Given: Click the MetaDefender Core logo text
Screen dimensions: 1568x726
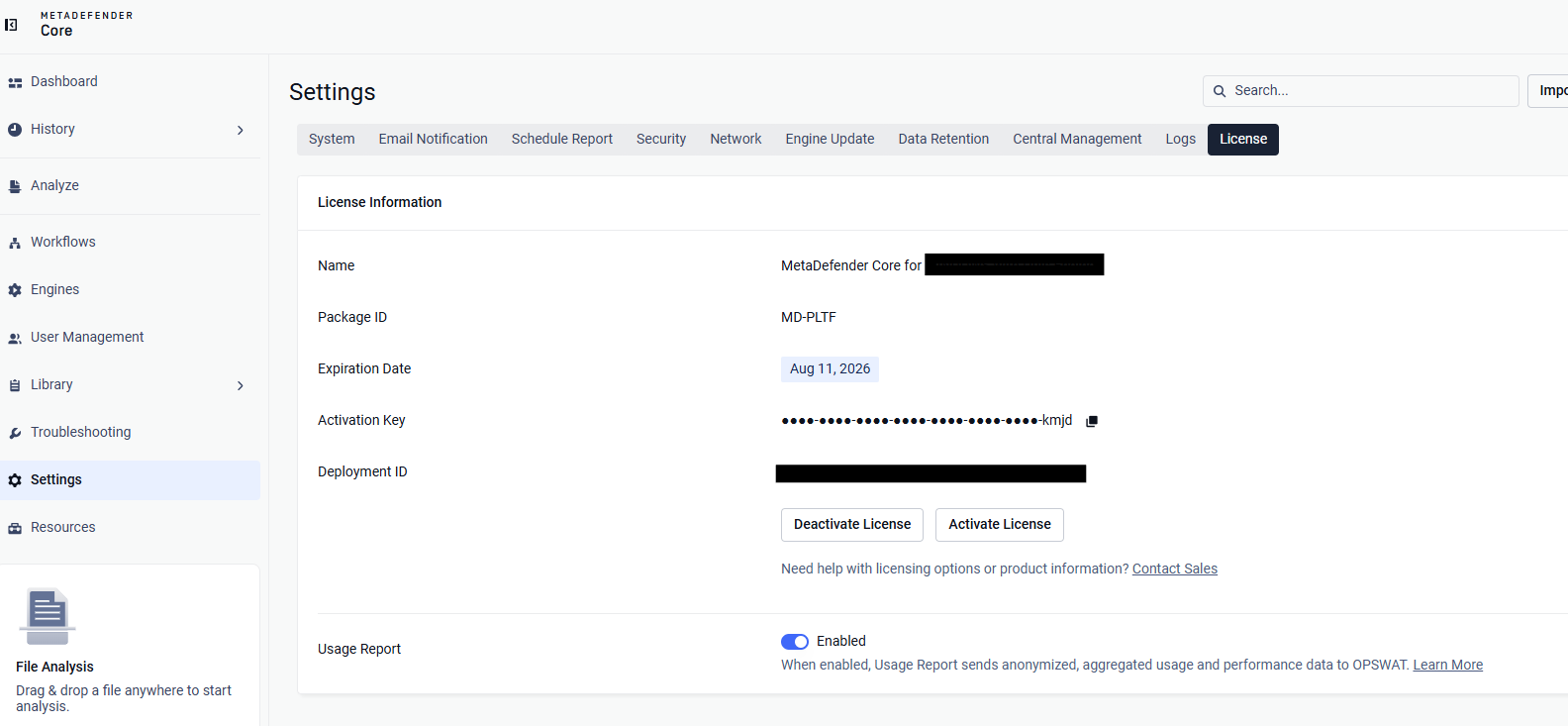Looking at the screenshot, I should (86, 24).
